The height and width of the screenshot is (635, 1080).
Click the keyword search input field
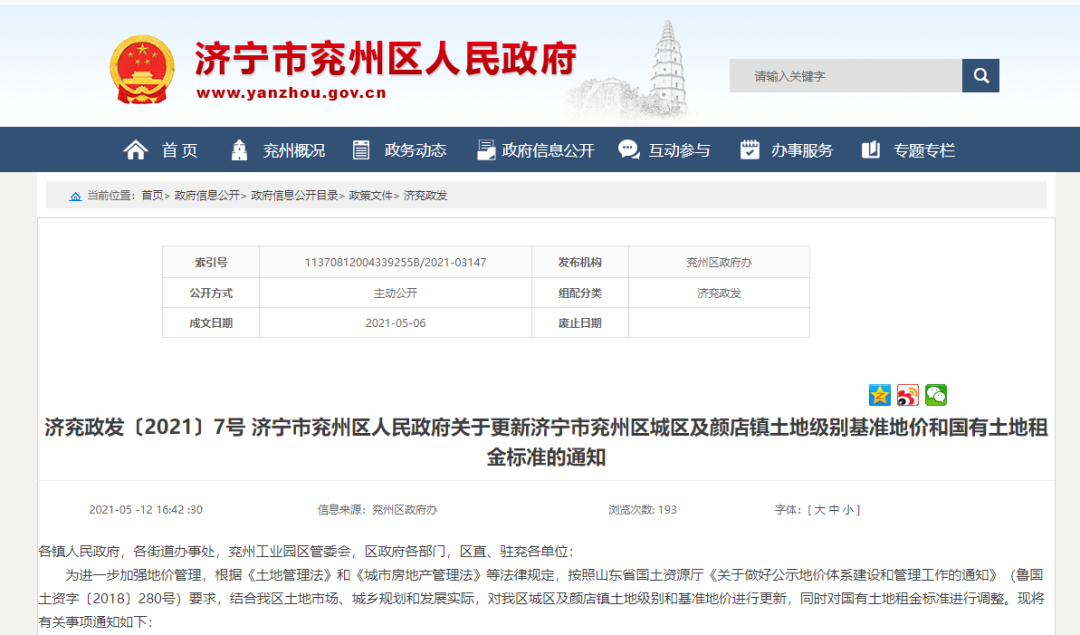coord(845,76)
